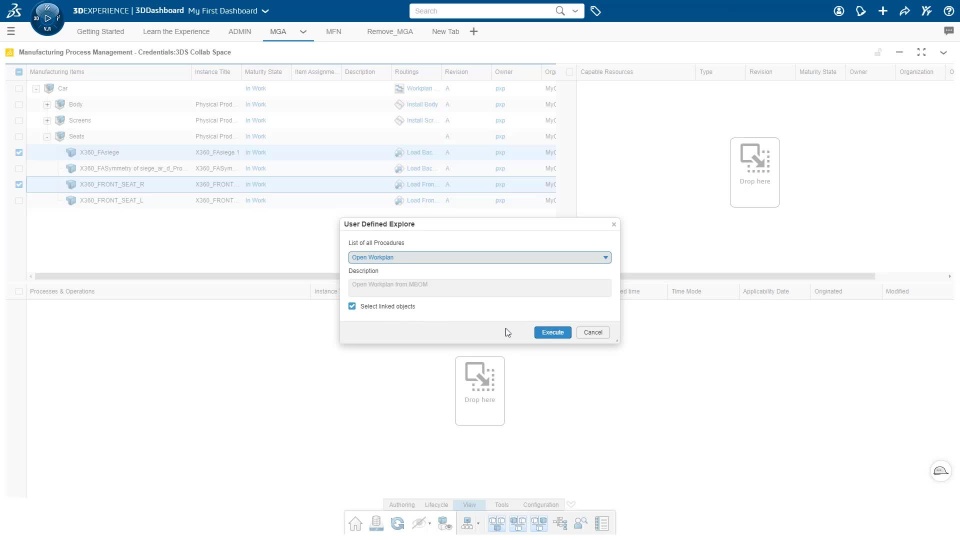Open the Lifecycle toolbar section

pos(437,505)
